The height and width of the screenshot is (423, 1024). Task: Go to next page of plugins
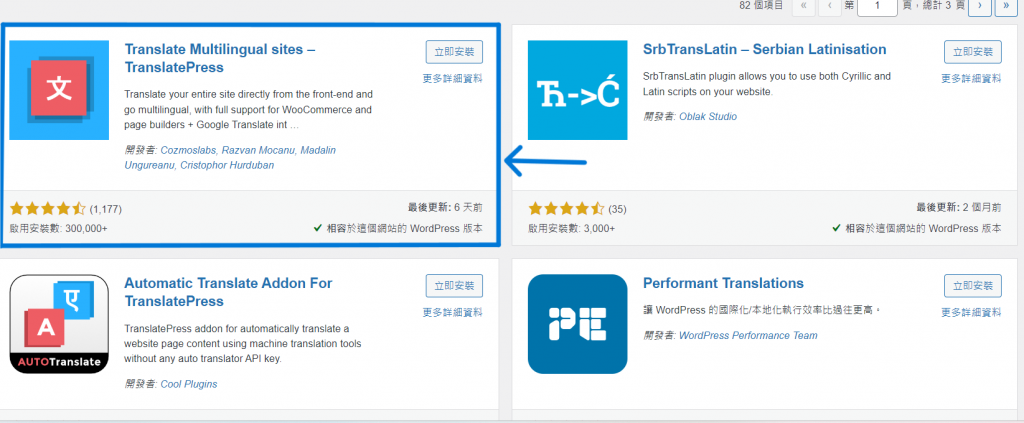coord(980,6)
